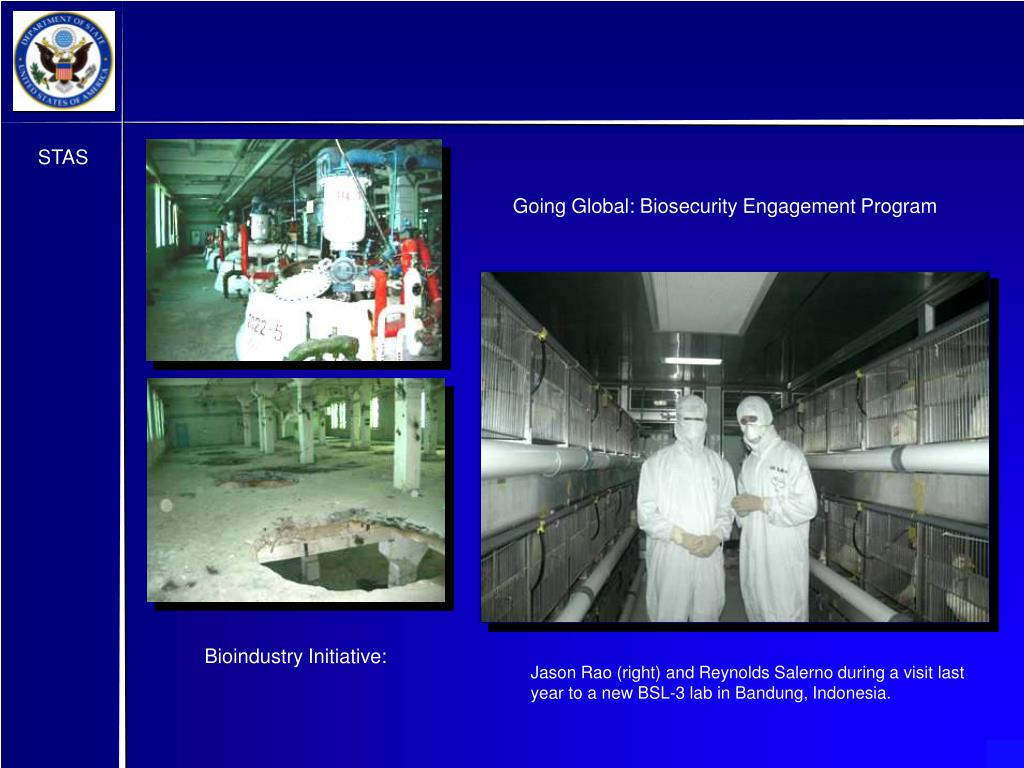1024x768 pixels.
Task: Click the 'Going Global: Biosecurity Engagement Program' heading
Action: [724, 206]
